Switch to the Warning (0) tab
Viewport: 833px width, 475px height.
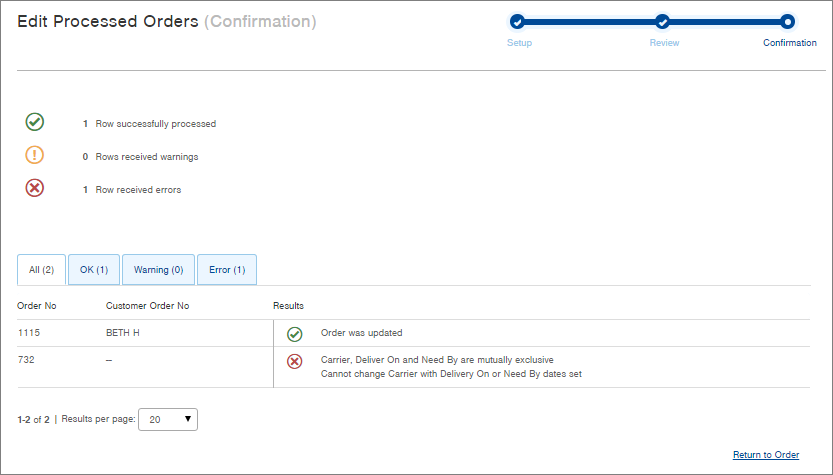158,270
